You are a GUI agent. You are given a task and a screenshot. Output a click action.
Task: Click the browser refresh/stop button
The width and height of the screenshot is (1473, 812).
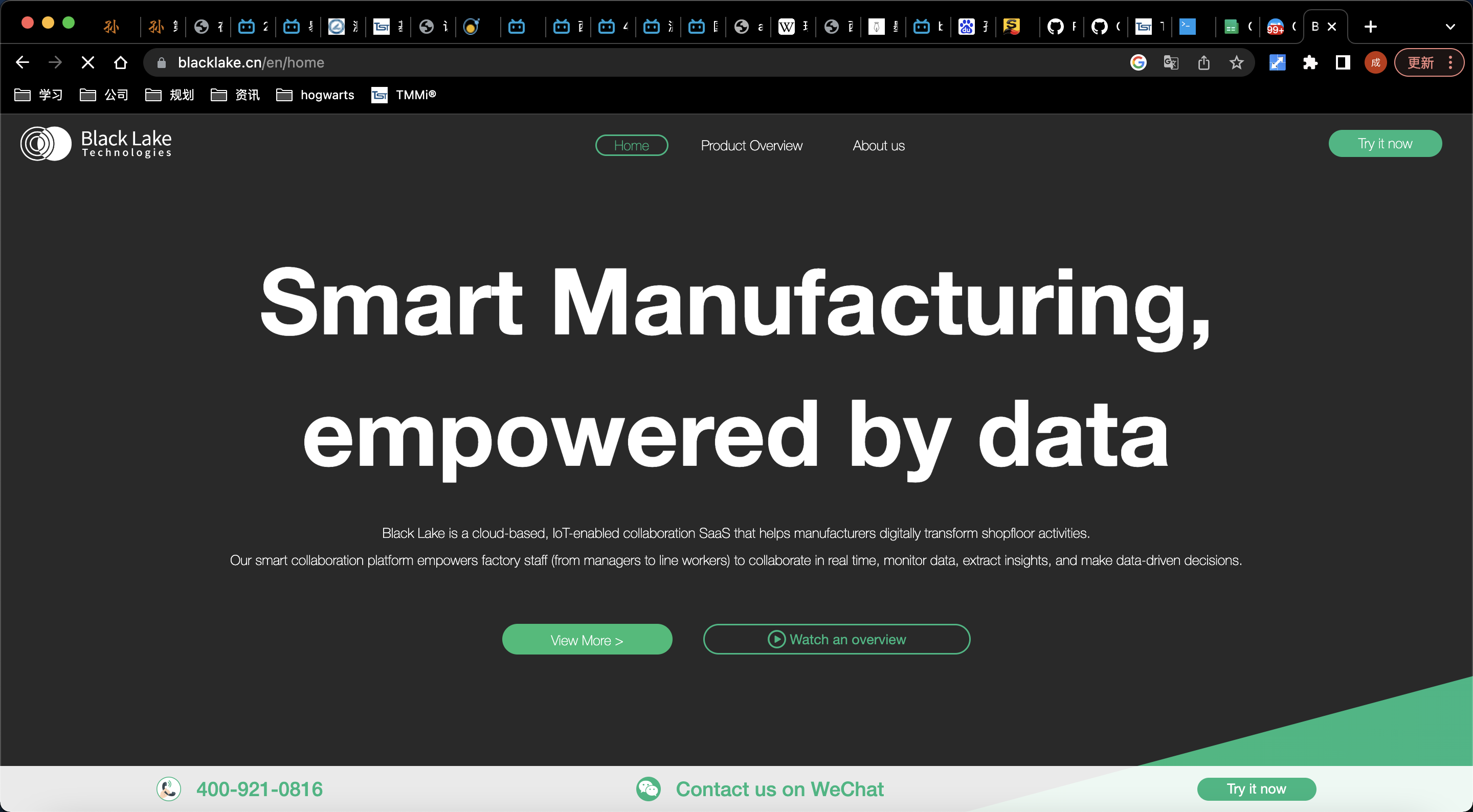88,62
